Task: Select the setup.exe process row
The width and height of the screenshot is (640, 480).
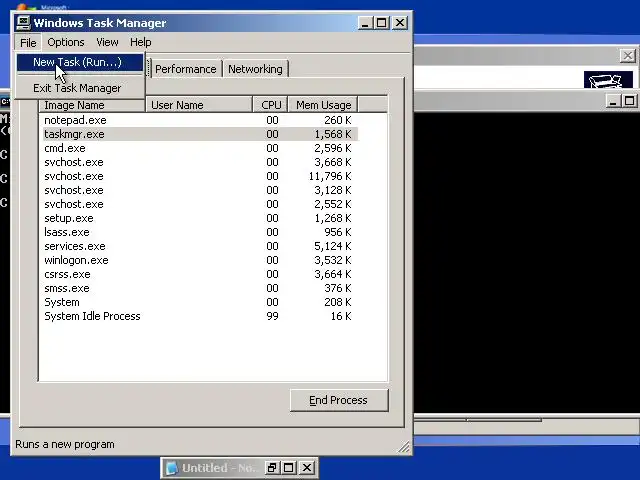Action: 200,218
